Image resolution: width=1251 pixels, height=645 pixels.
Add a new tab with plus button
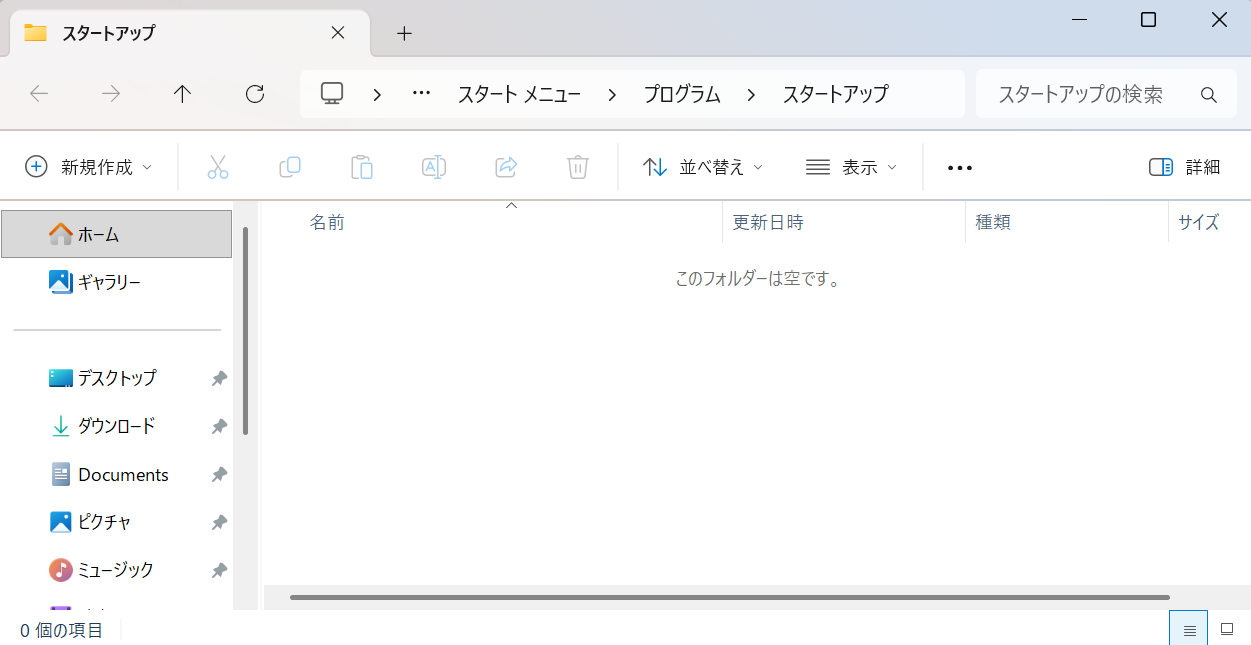(404, 33)
